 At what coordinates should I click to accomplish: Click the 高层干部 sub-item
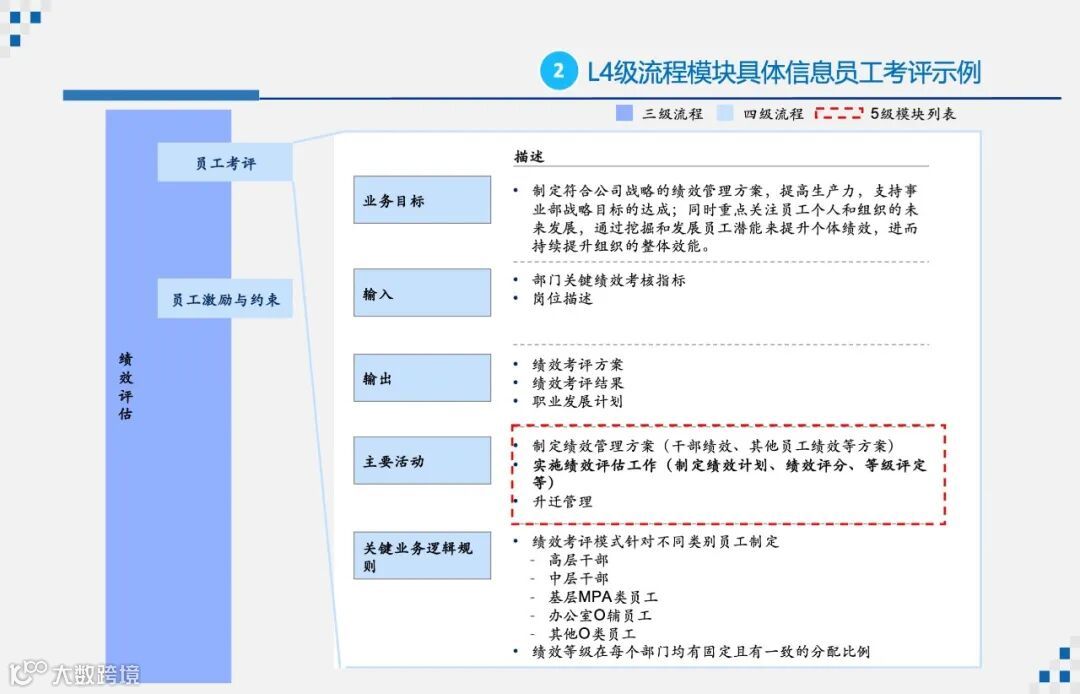[x=579, y=560]
